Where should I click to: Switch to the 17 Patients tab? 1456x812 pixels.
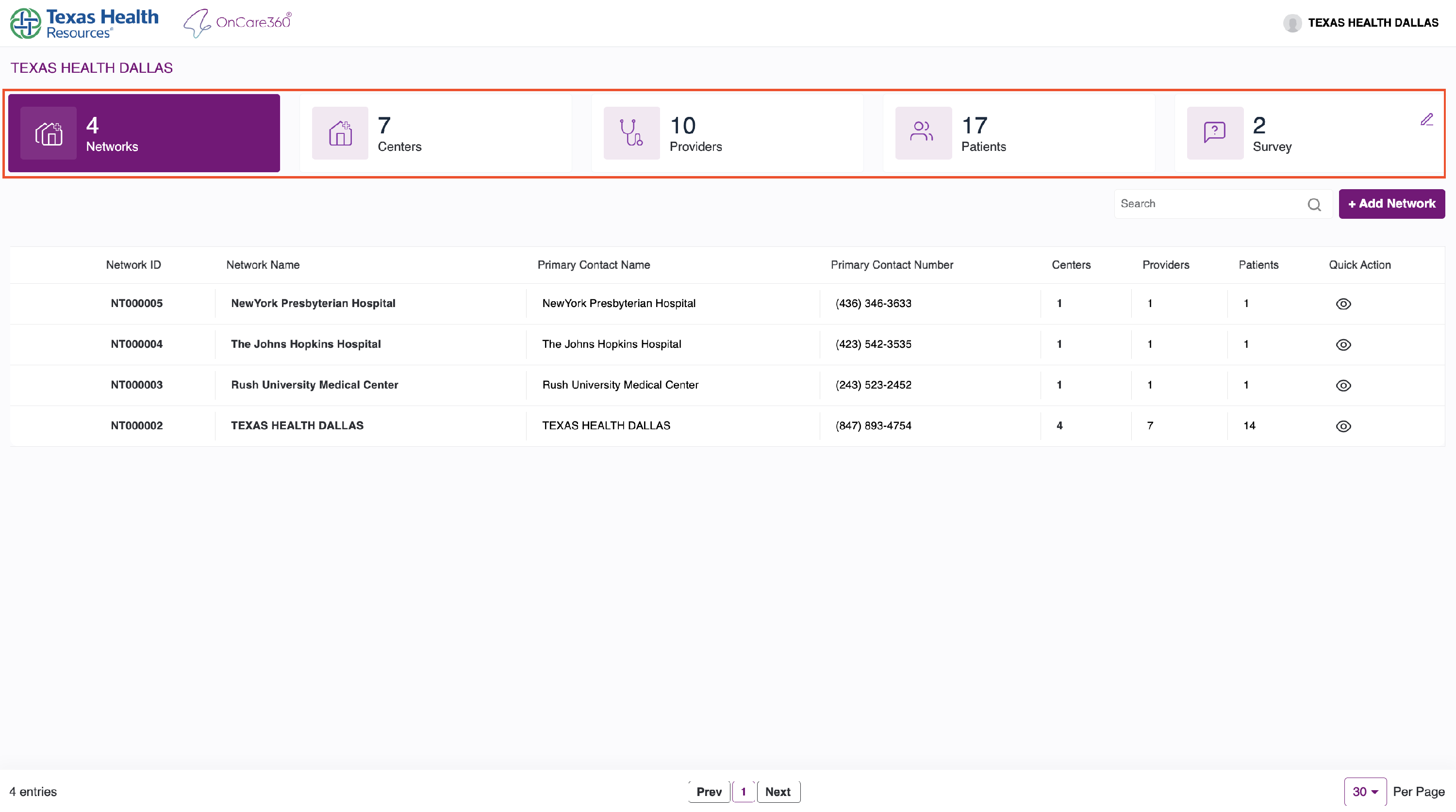tap(1018, 133)
